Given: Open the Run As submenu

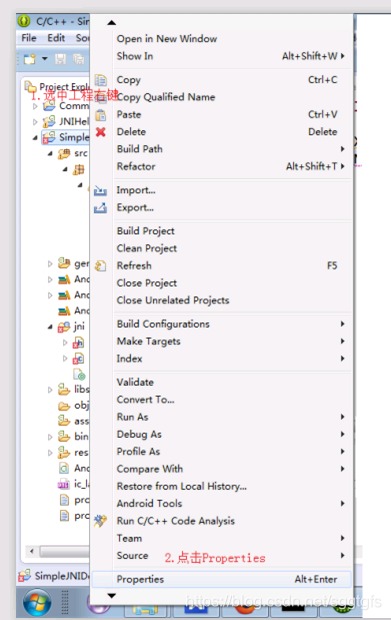Looking at the screenshot, I should (222, 417).
